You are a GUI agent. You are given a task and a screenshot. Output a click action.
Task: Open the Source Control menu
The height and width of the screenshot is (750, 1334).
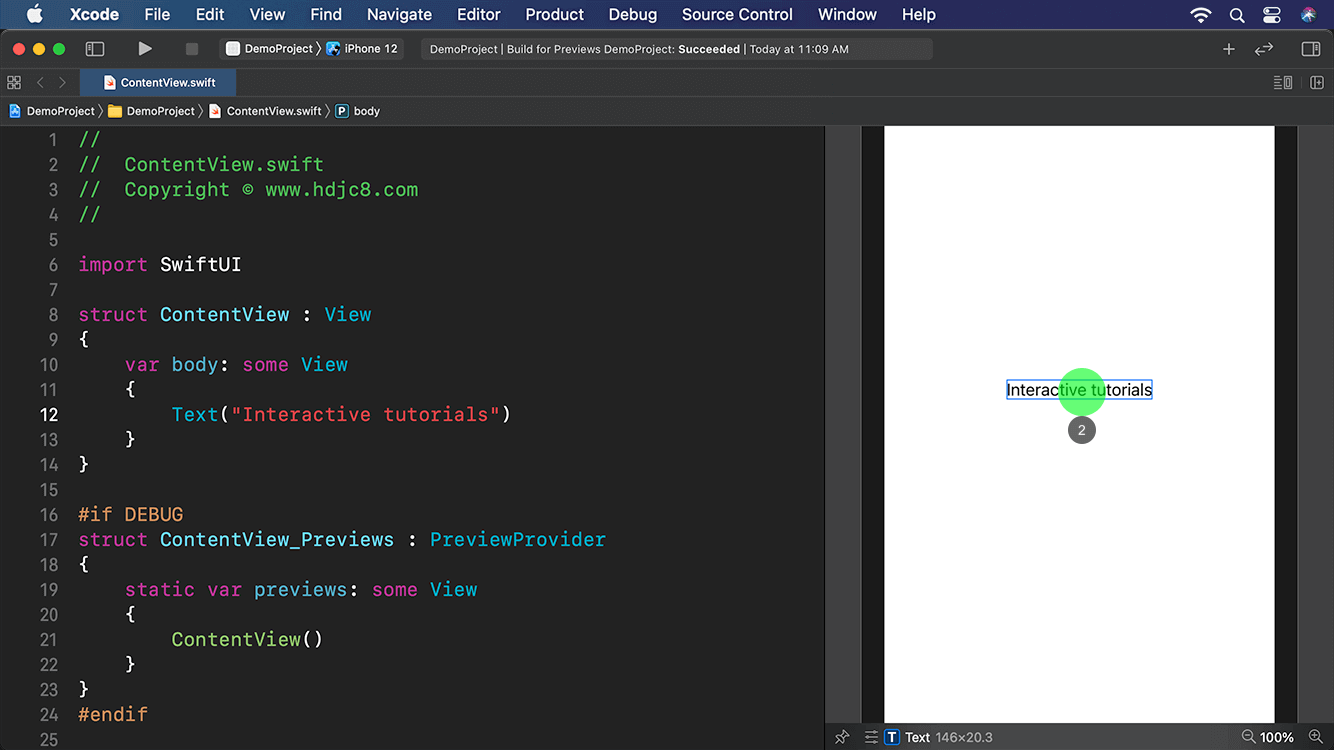coord(737,14)
